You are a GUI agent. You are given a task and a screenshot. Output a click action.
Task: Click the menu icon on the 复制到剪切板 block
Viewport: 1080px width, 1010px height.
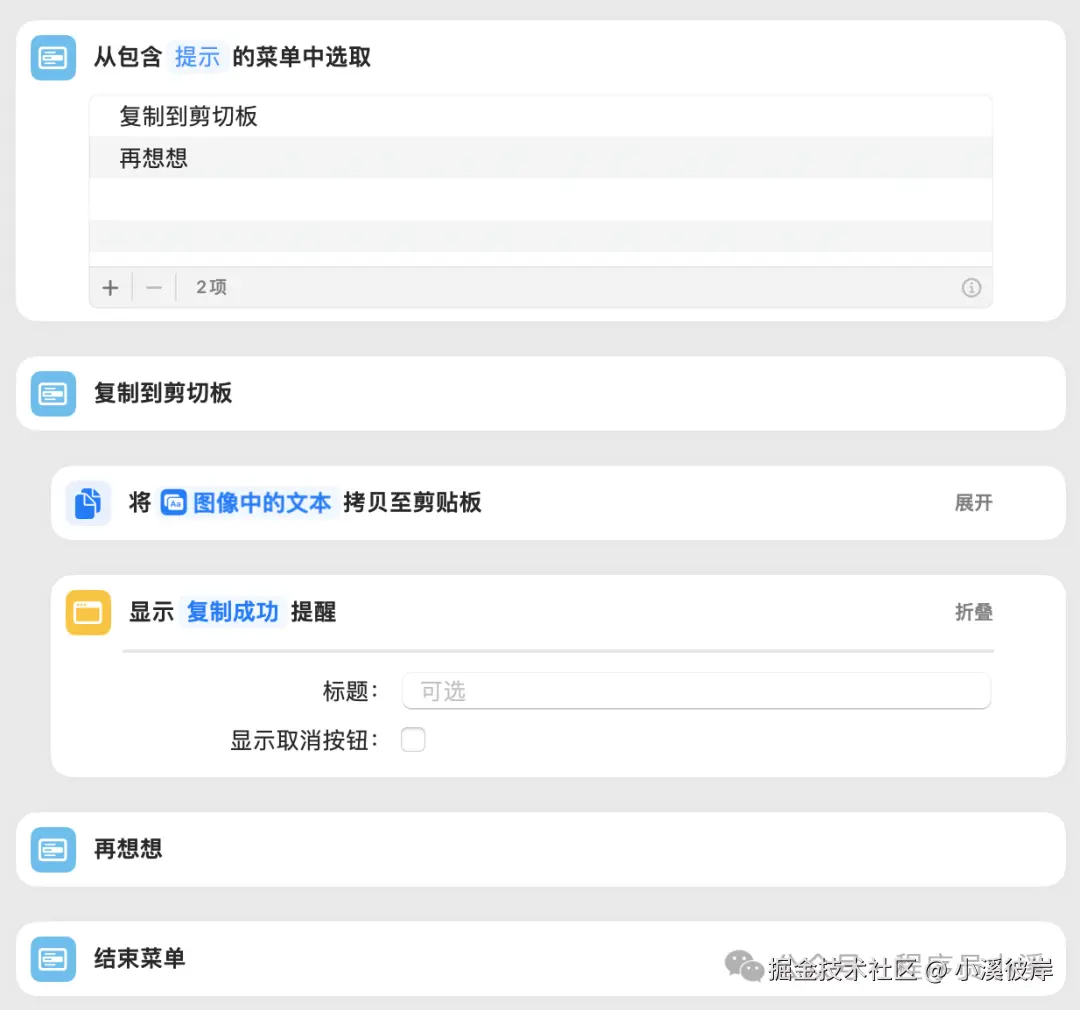coord(52,393)
